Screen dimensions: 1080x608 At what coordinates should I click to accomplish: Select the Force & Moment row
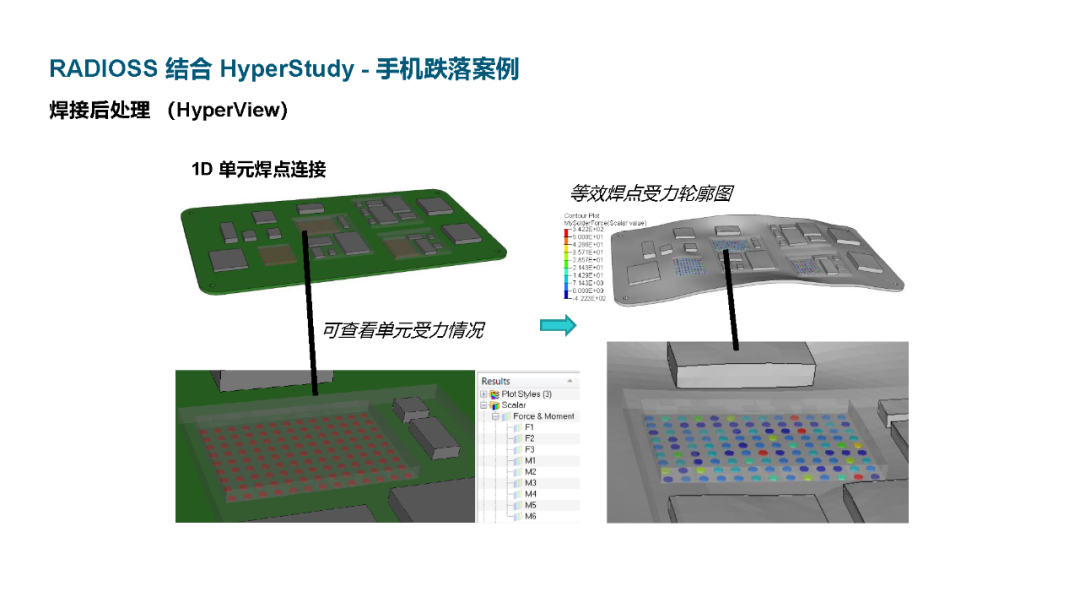click(528, 417)
